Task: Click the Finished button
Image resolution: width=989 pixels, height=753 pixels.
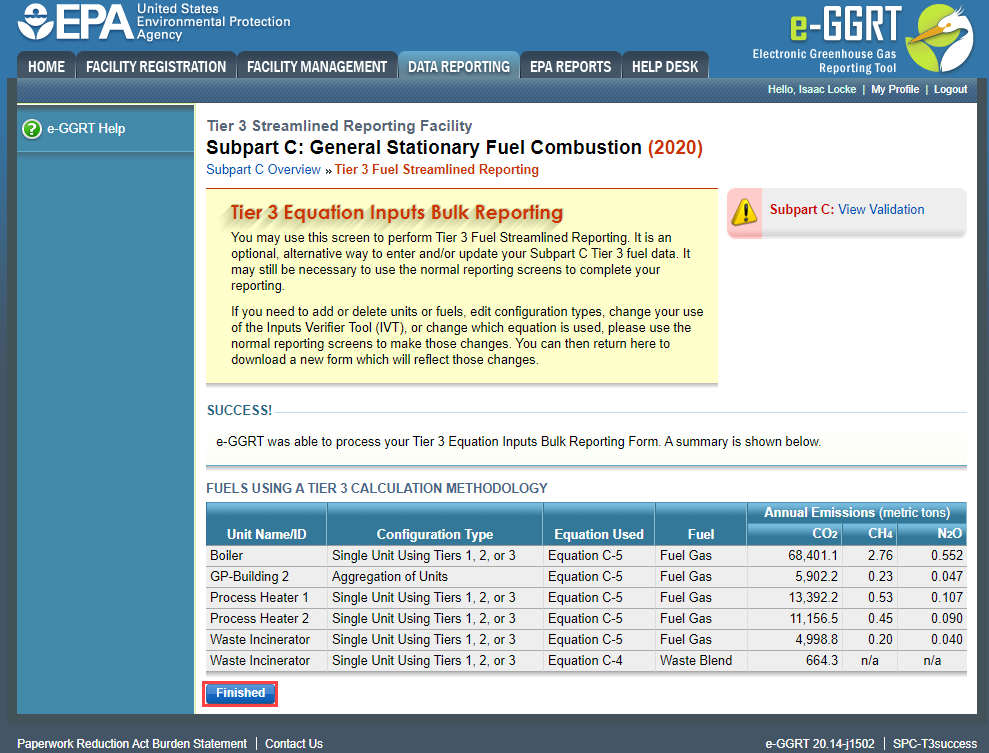Action: (240, 693)
